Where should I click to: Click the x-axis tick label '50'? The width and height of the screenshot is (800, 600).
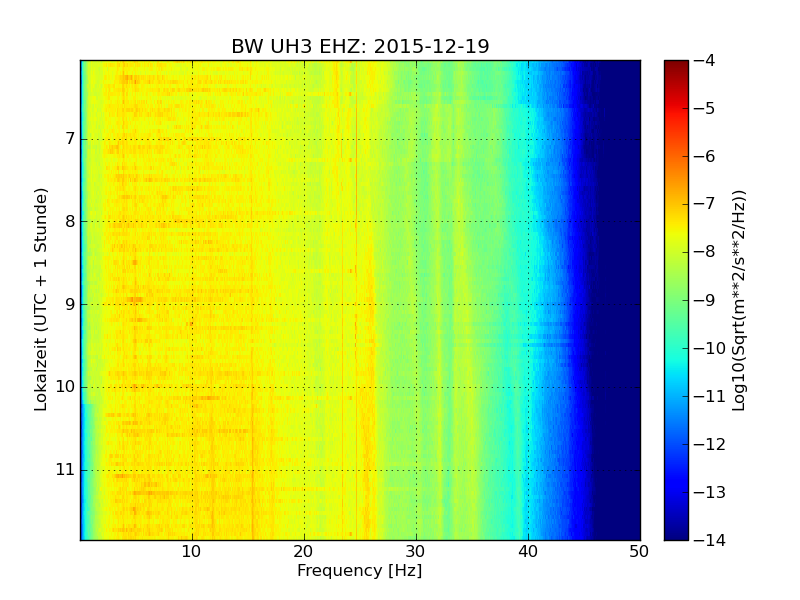tap(639, 552)
